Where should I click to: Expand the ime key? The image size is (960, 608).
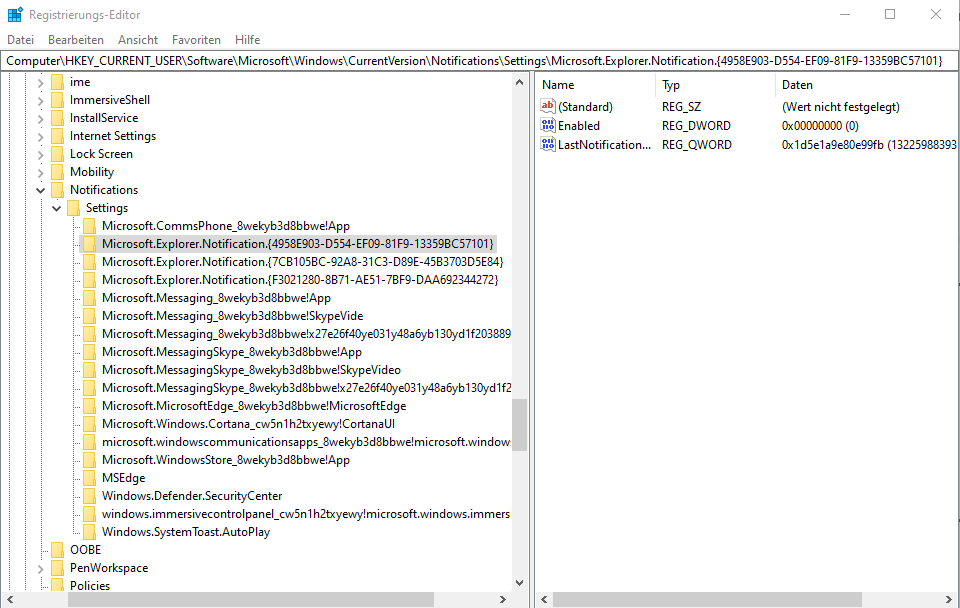(x=40, y=83)
